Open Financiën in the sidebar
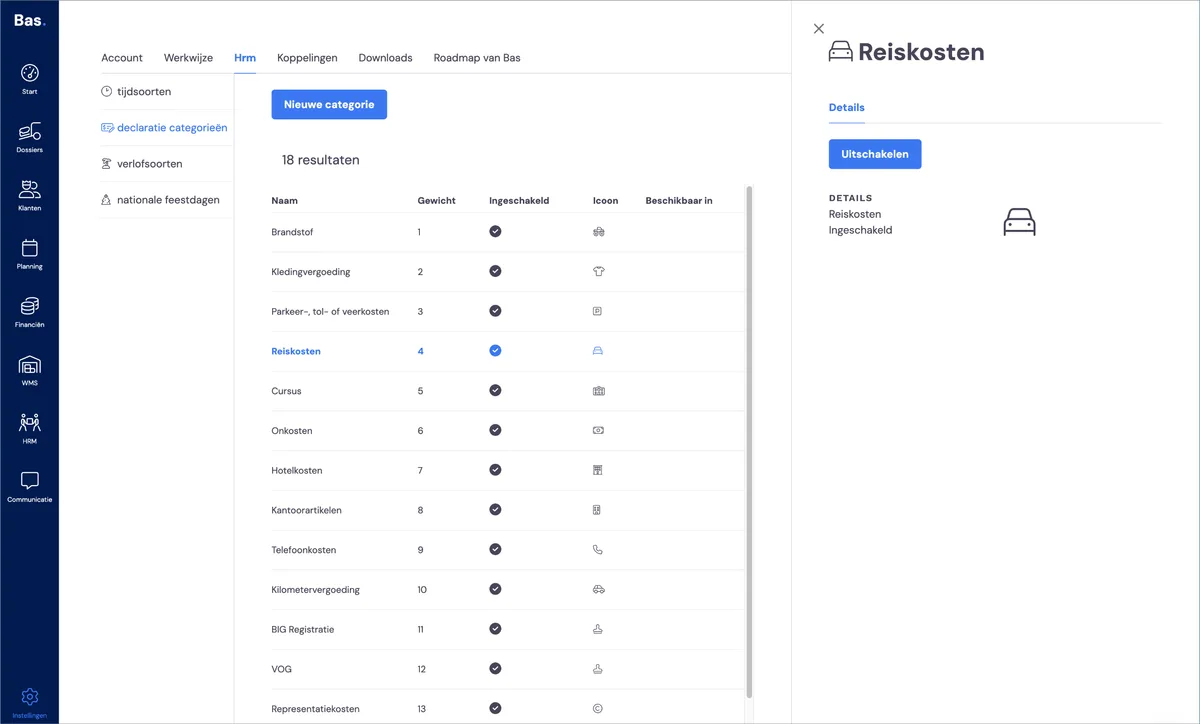 29,312
